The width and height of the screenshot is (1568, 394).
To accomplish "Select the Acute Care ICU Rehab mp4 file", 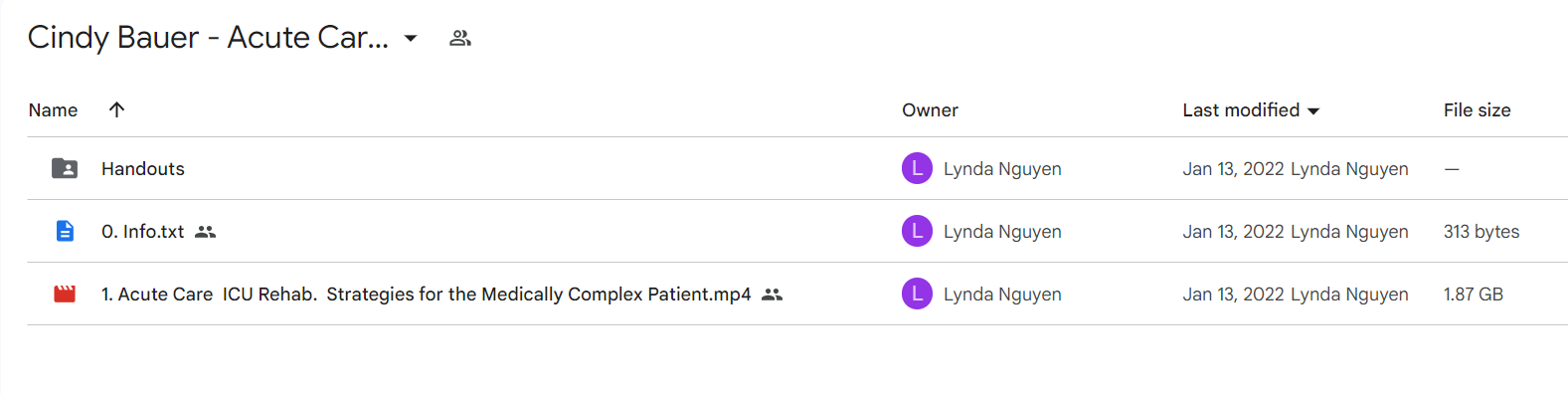I will tap(426, 294).
